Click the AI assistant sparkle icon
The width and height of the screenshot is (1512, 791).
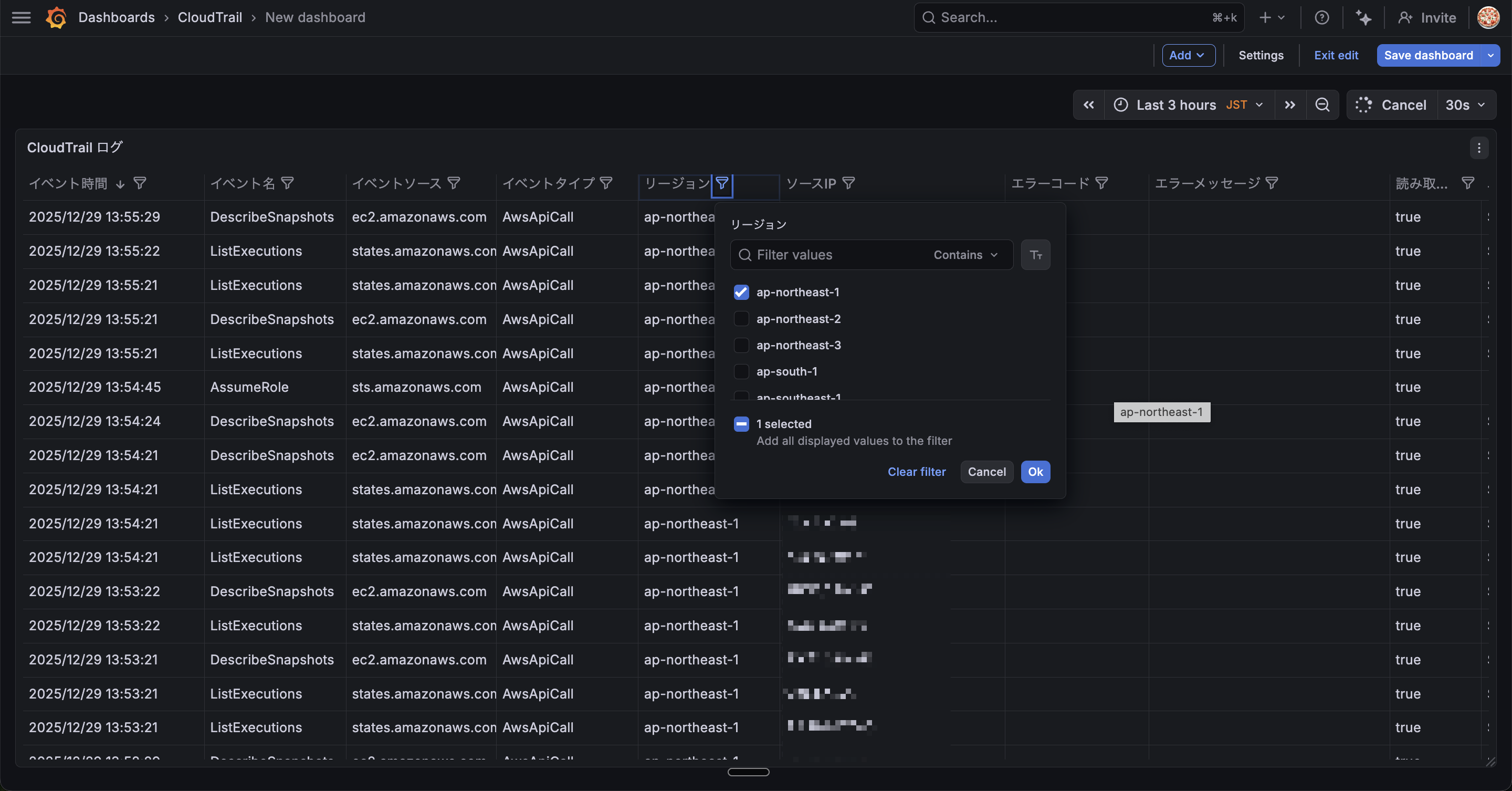click(x=1363, y=18)
